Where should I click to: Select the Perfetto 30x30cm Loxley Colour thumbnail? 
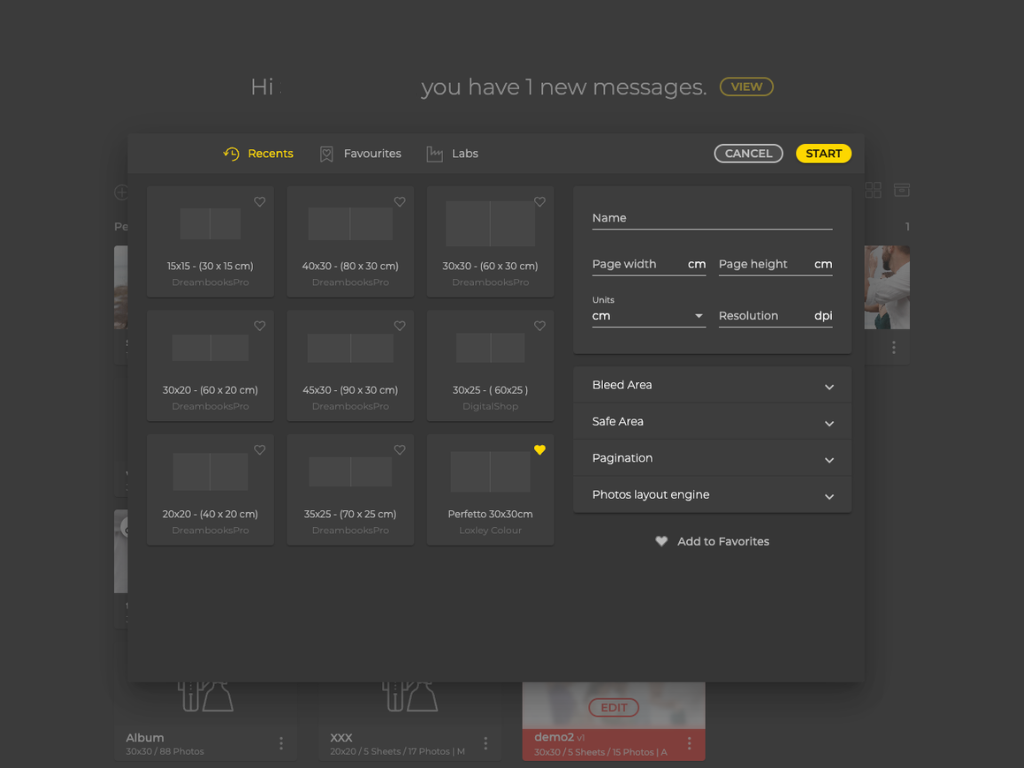point(490,472)
